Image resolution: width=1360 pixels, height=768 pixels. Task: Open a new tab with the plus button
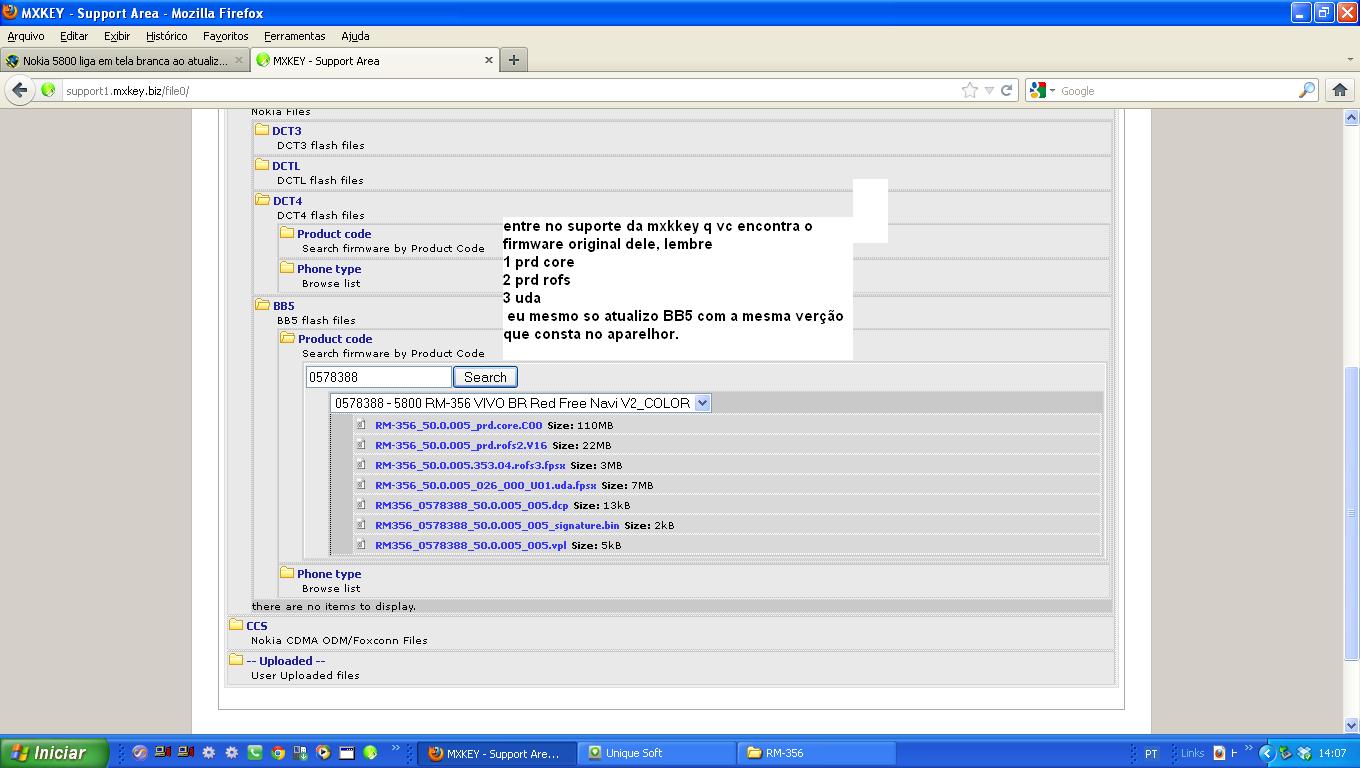point(513,60)
